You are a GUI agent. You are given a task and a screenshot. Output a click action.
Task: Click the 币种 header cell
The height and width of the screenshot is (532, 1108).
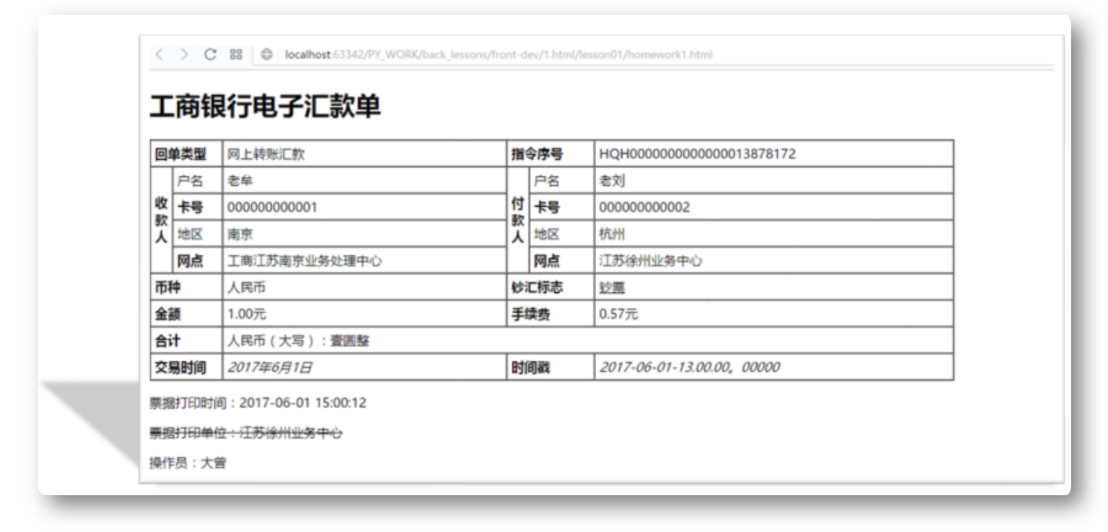tap(187, 288)
